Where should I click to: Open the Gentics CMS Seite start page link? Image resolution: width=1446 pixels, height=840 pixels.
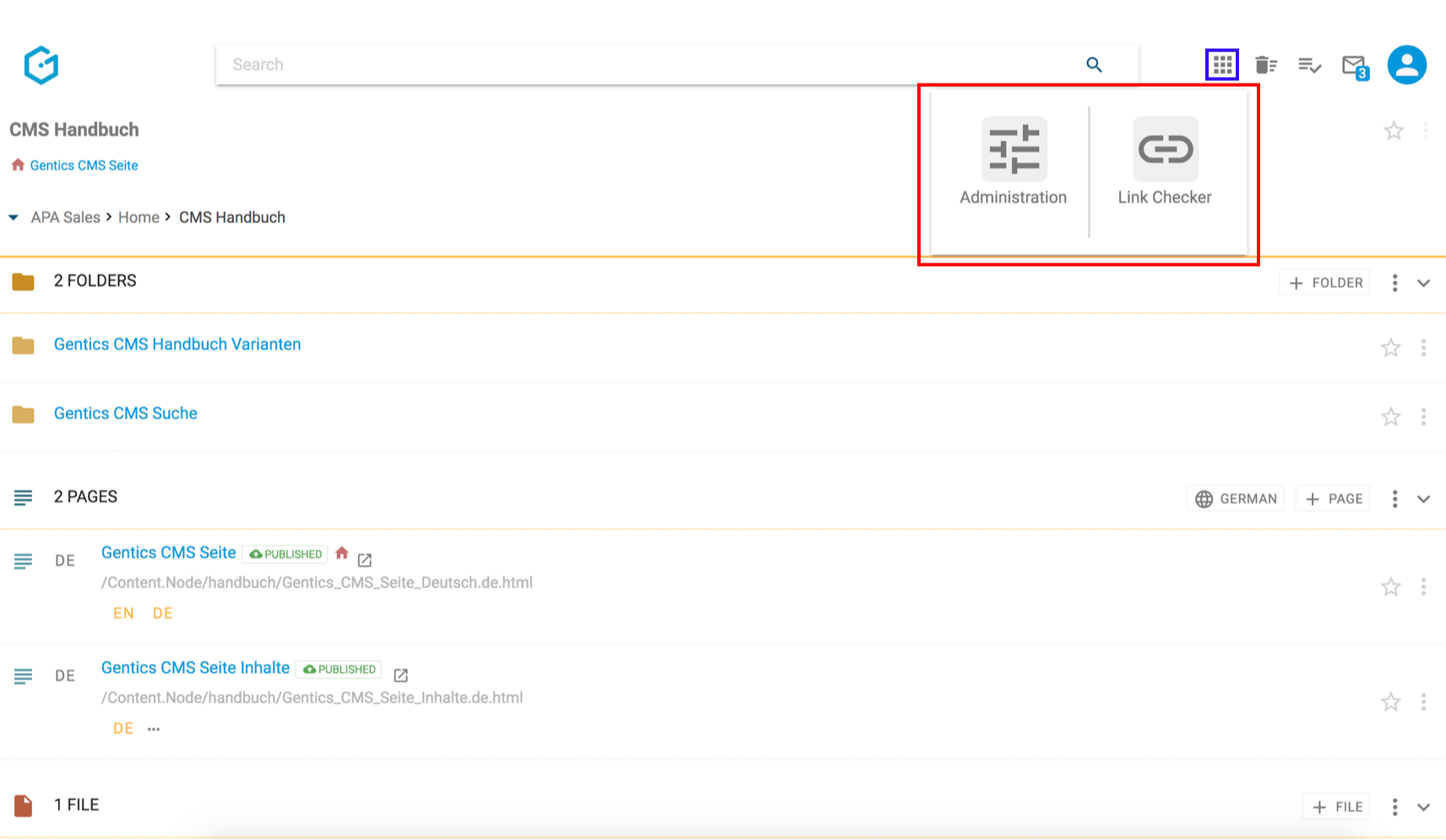click(84, 165)
